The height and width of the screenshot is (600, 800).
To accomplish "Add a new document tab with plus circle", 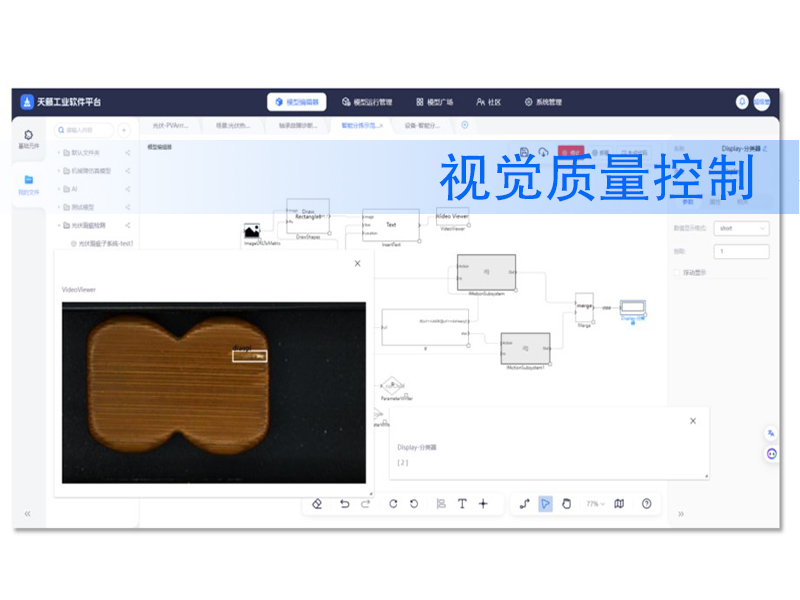I will point(465,125).
